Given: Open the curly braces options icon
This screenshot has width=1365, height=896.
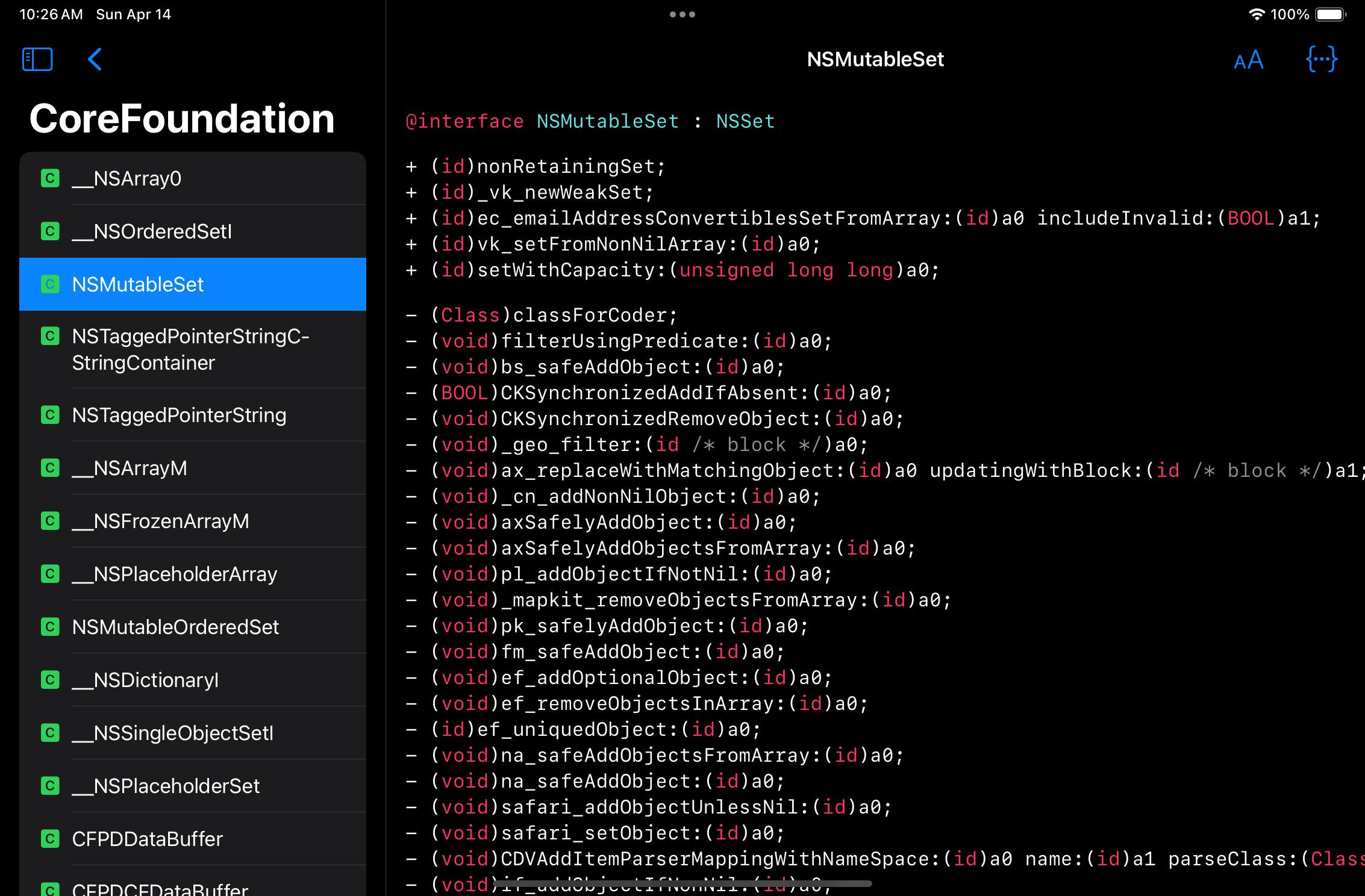Looking at the screenshot, I should coord(1321,59).
